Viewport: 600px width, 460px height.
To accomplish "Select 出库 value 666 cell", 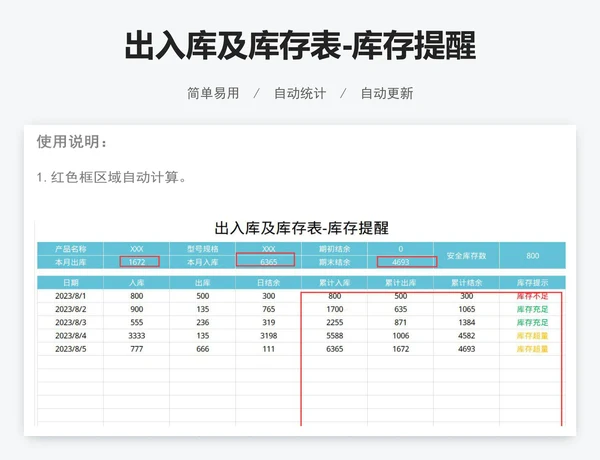I will tap(202, 349).
